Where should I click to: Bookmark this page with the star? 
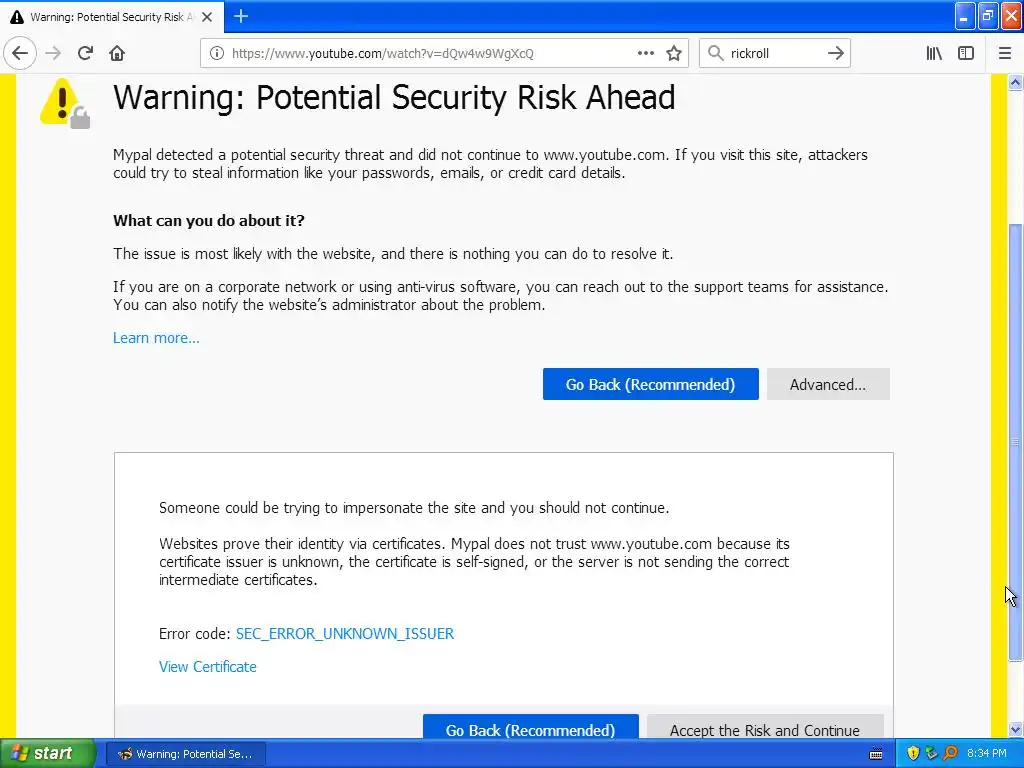(674, 53)
